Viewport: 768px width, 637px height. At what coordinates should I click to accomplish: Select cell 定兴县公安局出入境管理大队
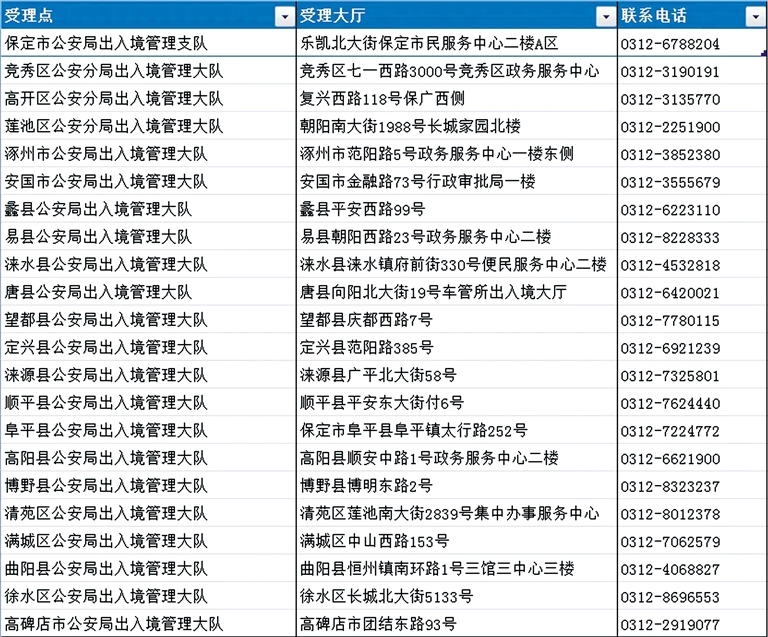point(148,348)
